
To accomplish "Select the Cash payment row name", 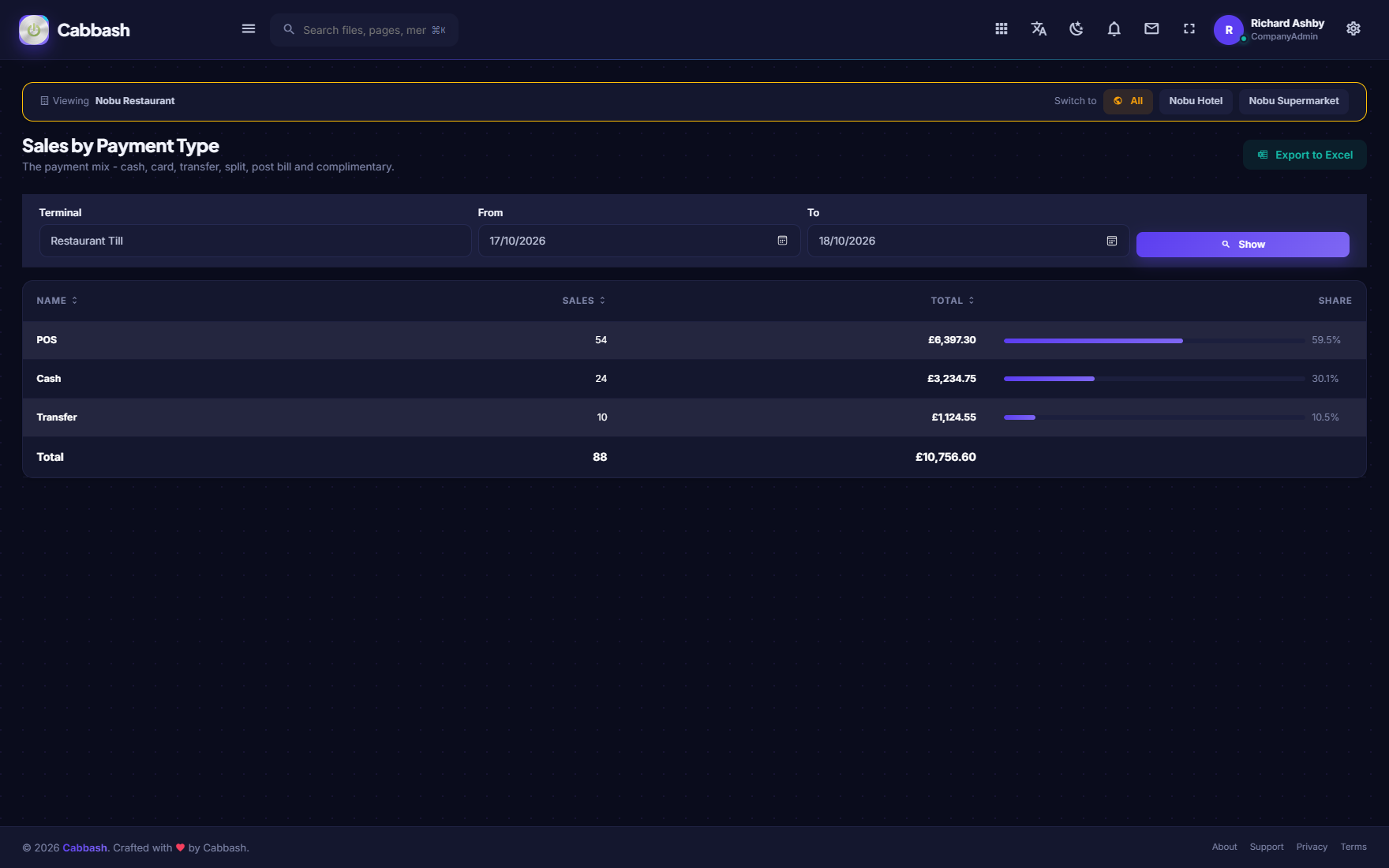I will [x=49, y=379].
